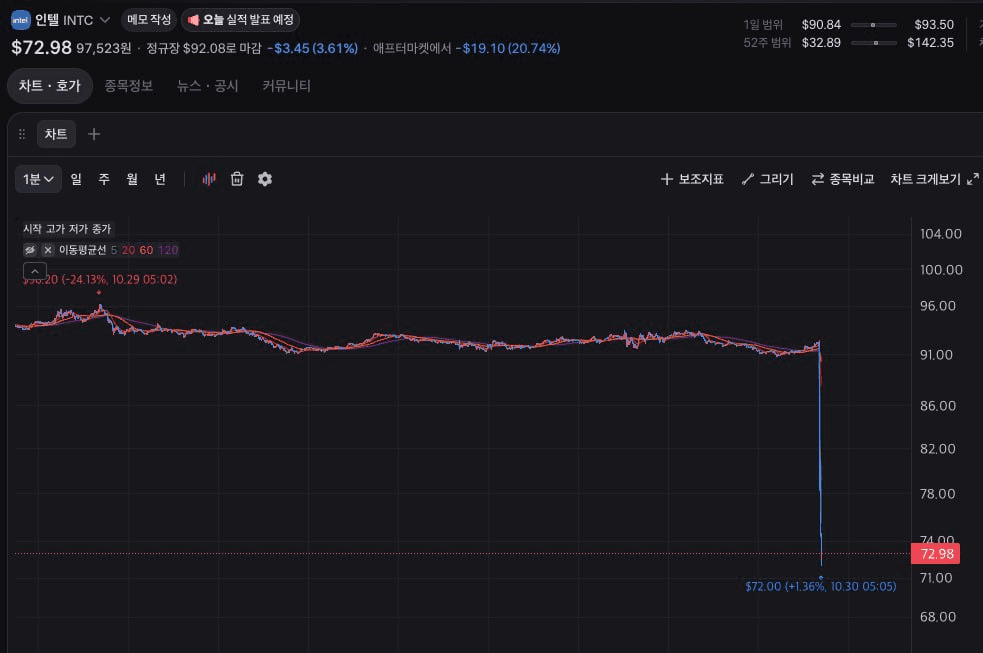
Task: Open the 종목정보 tab
Action: (x=129, y=86)
